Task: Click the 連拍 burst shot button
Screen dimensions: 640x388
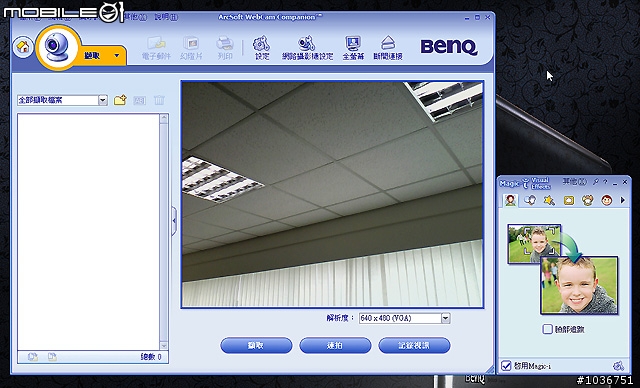Action: click(335, 346)
